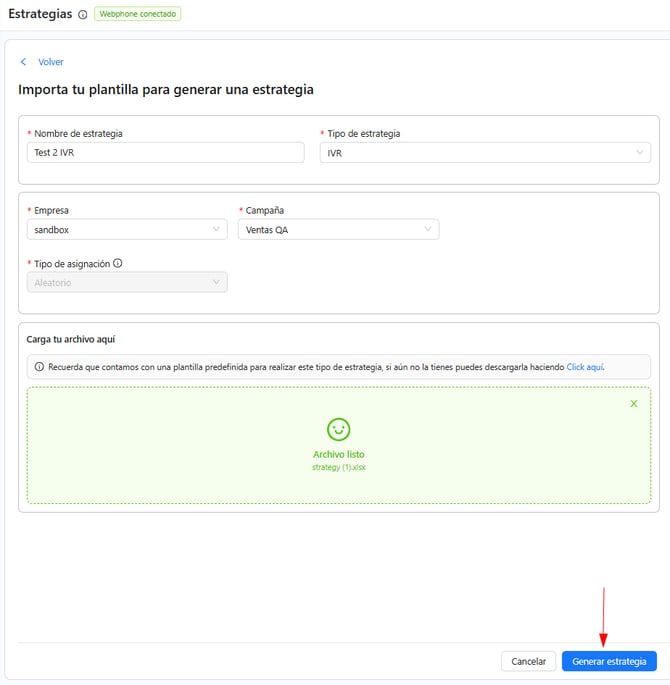
Task: Click the Generar estrategia button
Action: (609, 661)
